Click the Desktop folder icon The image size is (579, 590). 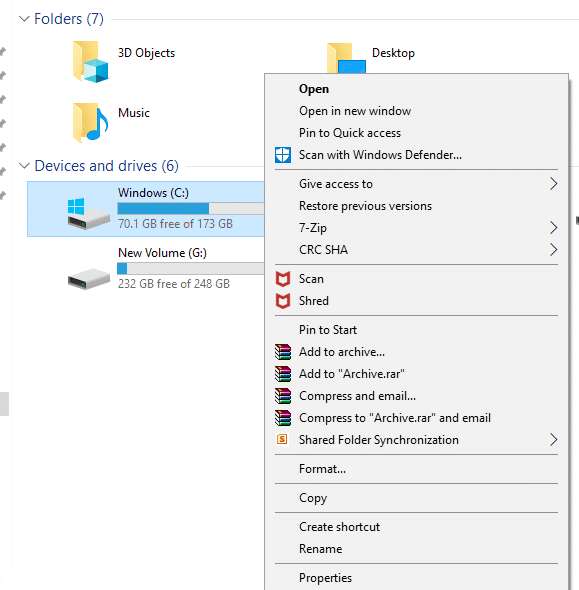pos(346,58)
